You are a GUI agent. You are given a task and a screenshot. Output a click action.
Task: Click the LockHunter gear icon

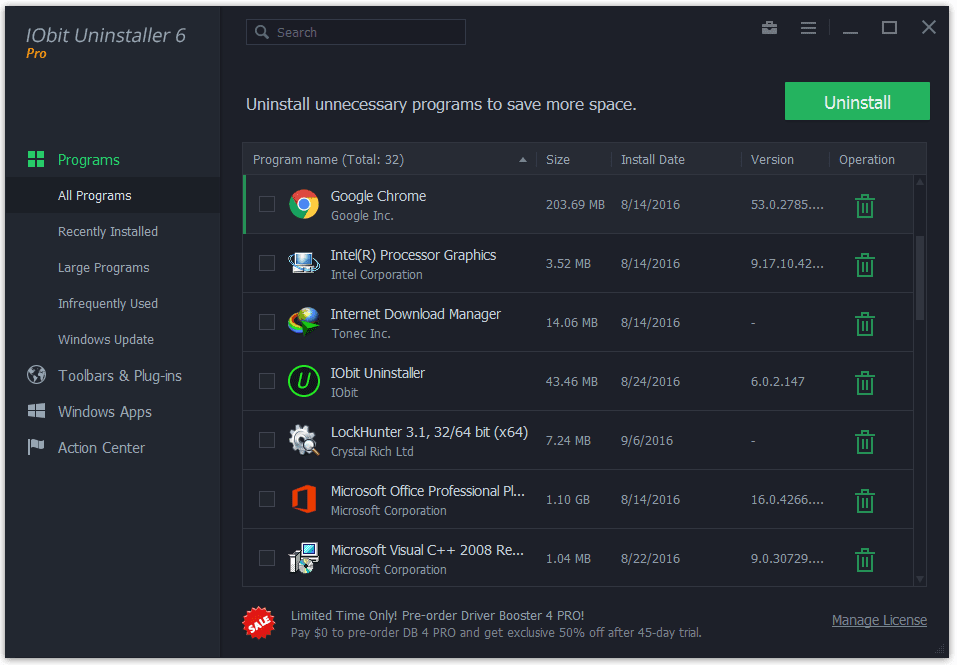click(x=303, y=440)
